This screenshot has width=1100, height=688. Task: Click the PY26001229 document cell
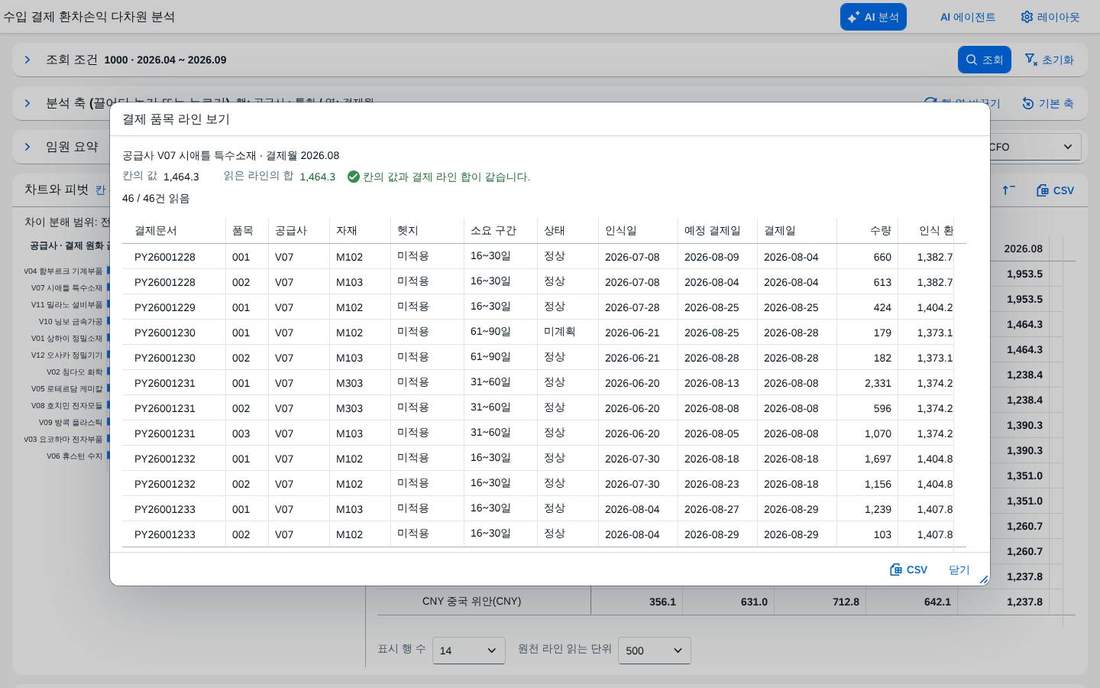tap(165, 308)
